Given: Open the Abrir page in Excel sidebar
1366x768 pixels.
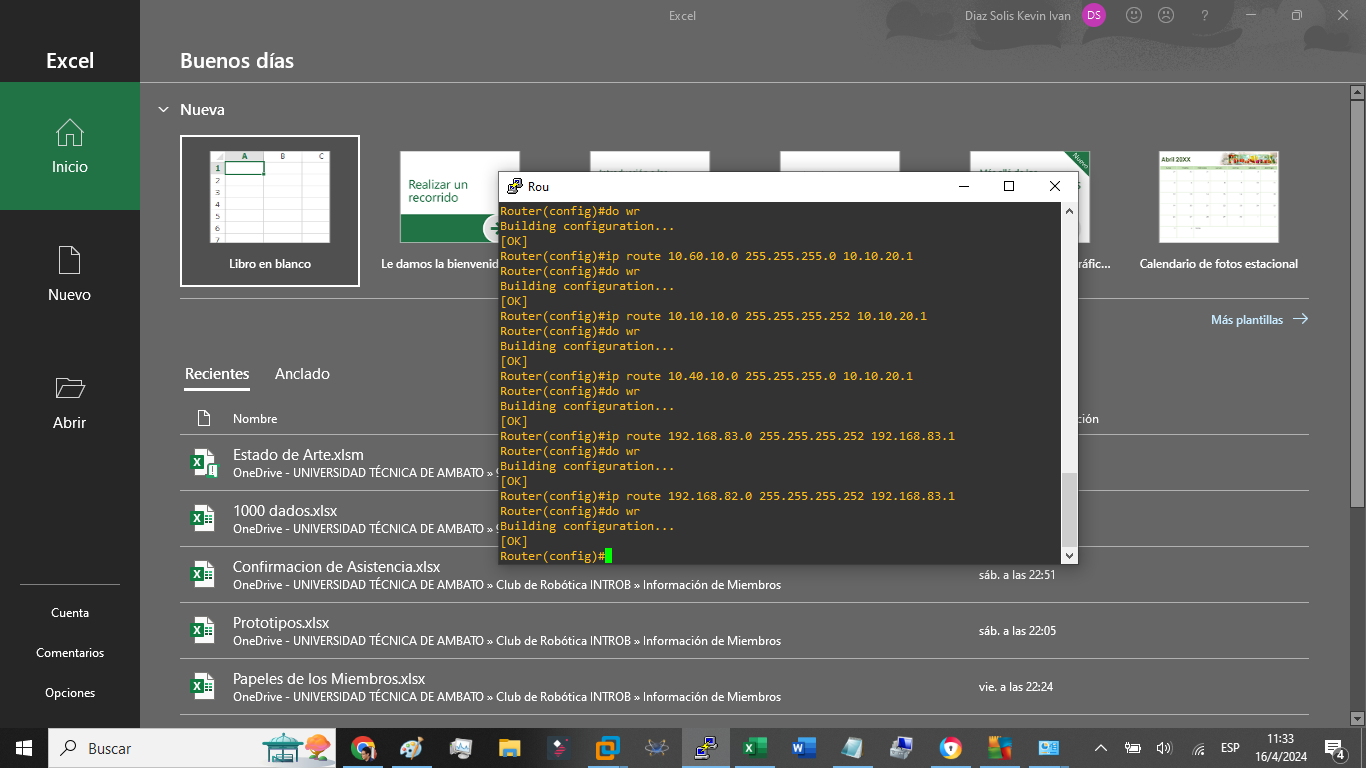Looking at the screenshot, I should (x=70, y=402).
